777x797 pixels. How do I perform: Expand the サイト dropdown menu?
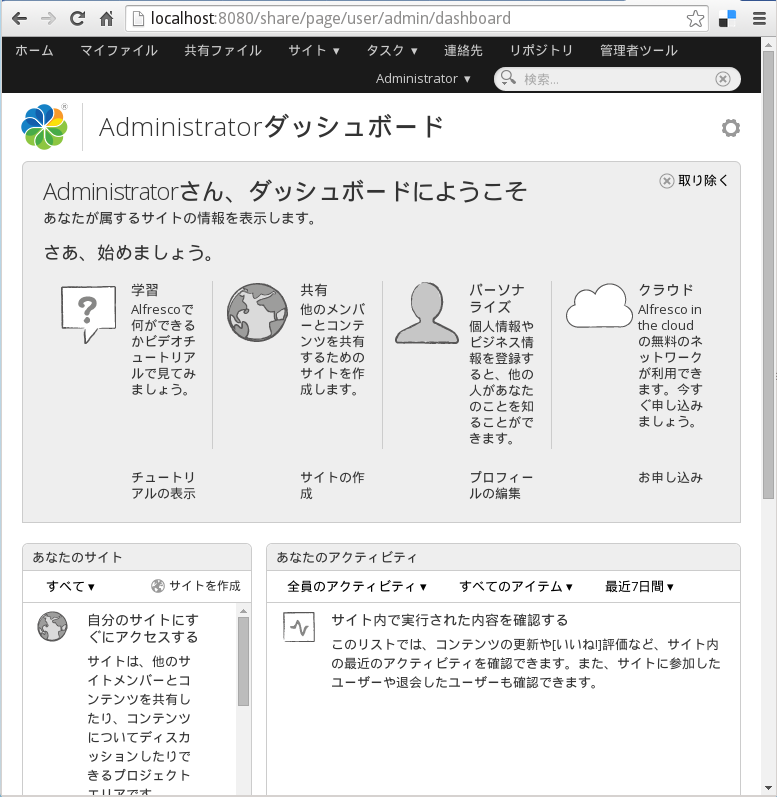coord(314,50)
